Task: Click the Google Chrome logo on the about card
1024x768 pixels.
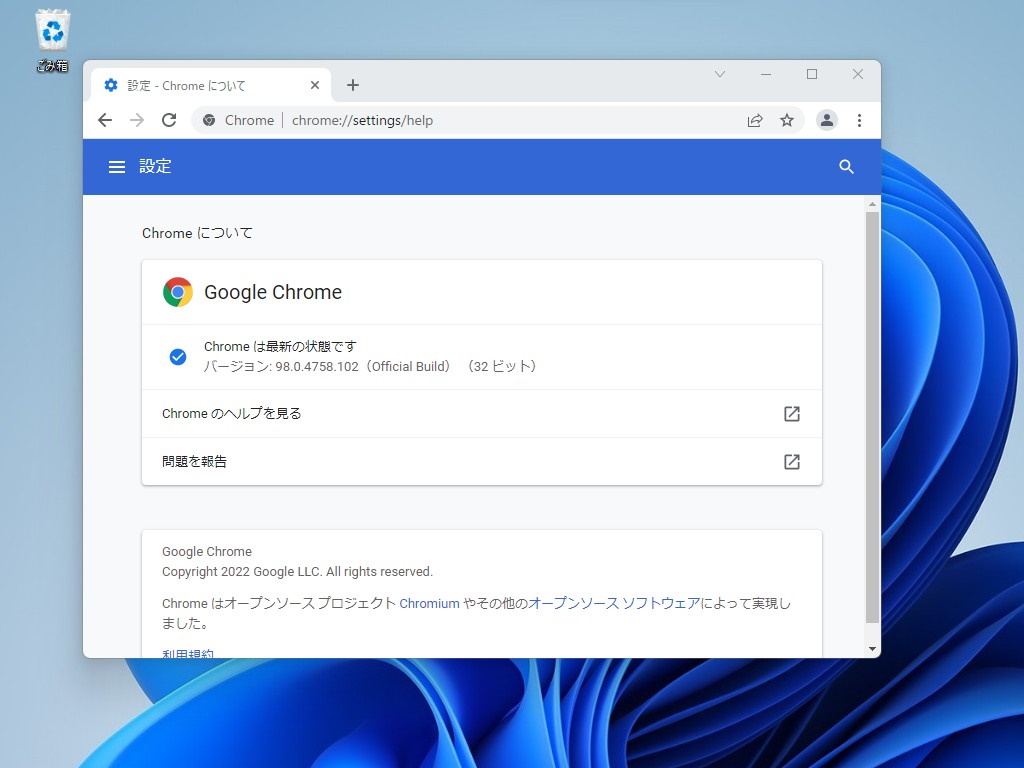Action: point(177,292)
